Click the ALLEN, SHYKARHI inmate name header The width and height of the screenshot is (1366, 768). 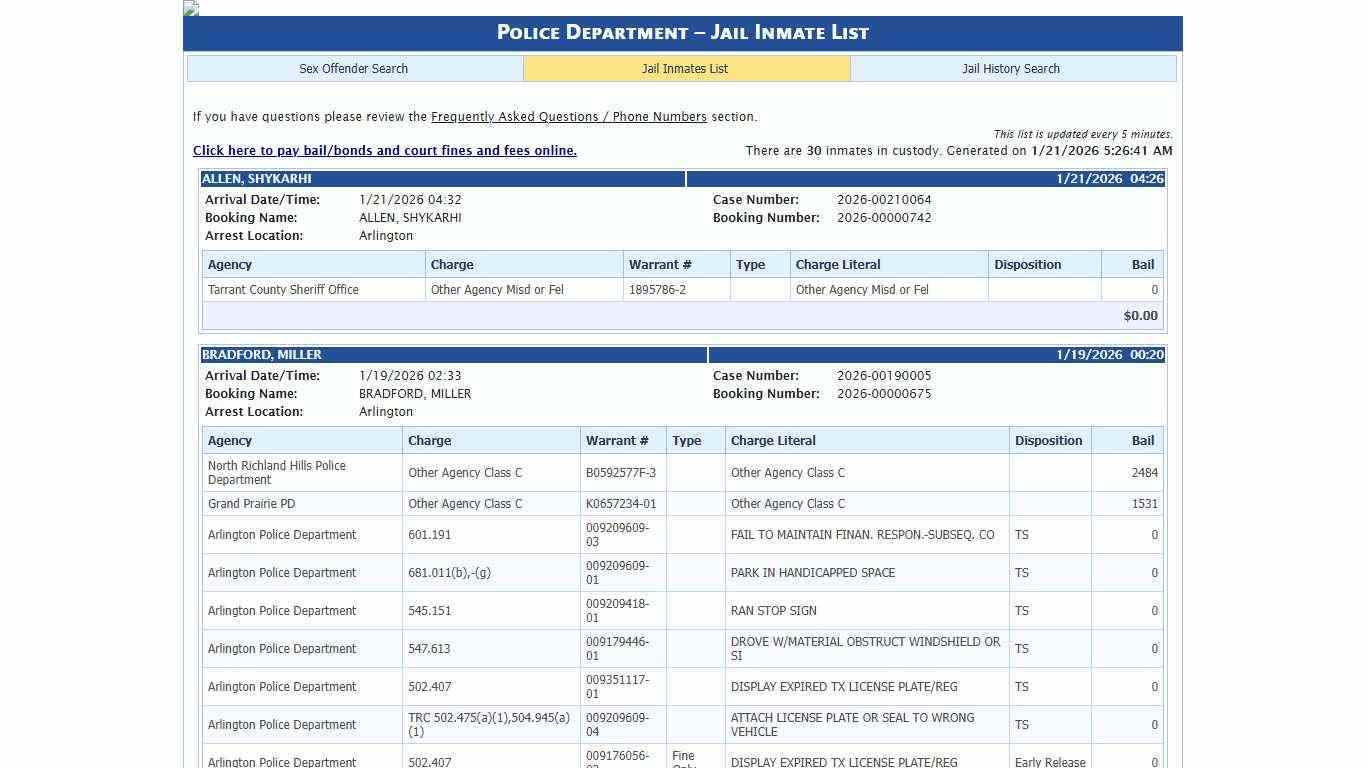click(257, 179)
